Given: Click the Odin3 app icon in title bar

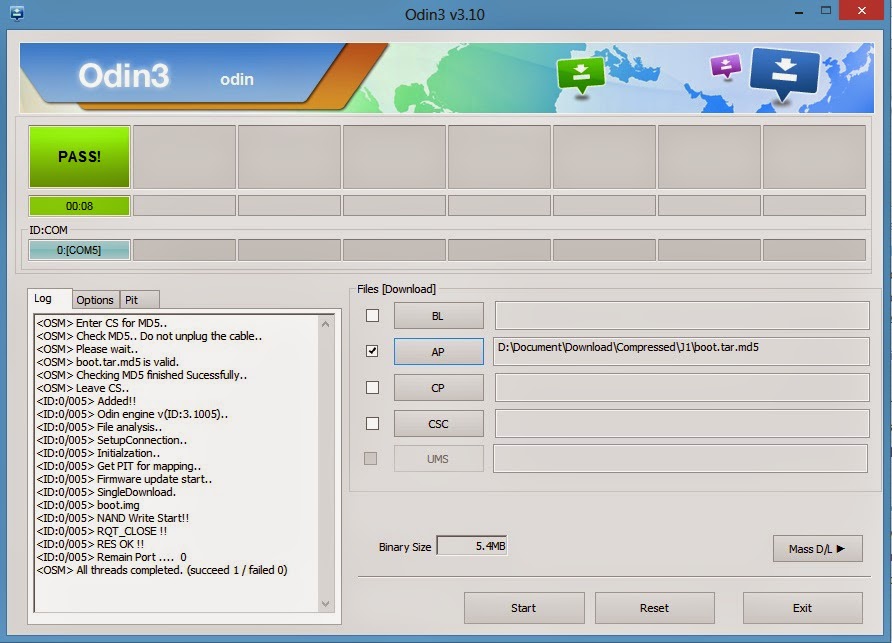Looking at the screenshot, I should 17,13.
